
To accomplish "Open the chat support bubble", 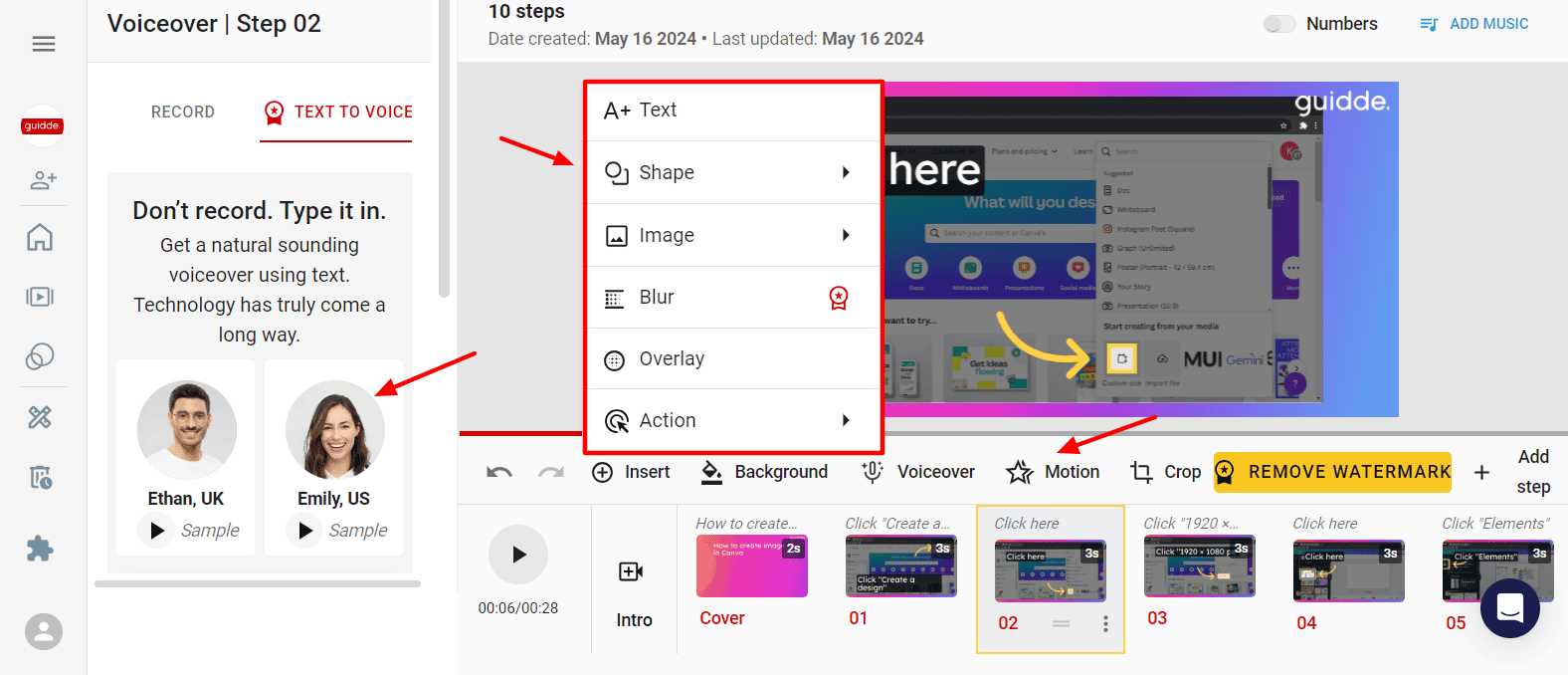I will (1509, 607).
